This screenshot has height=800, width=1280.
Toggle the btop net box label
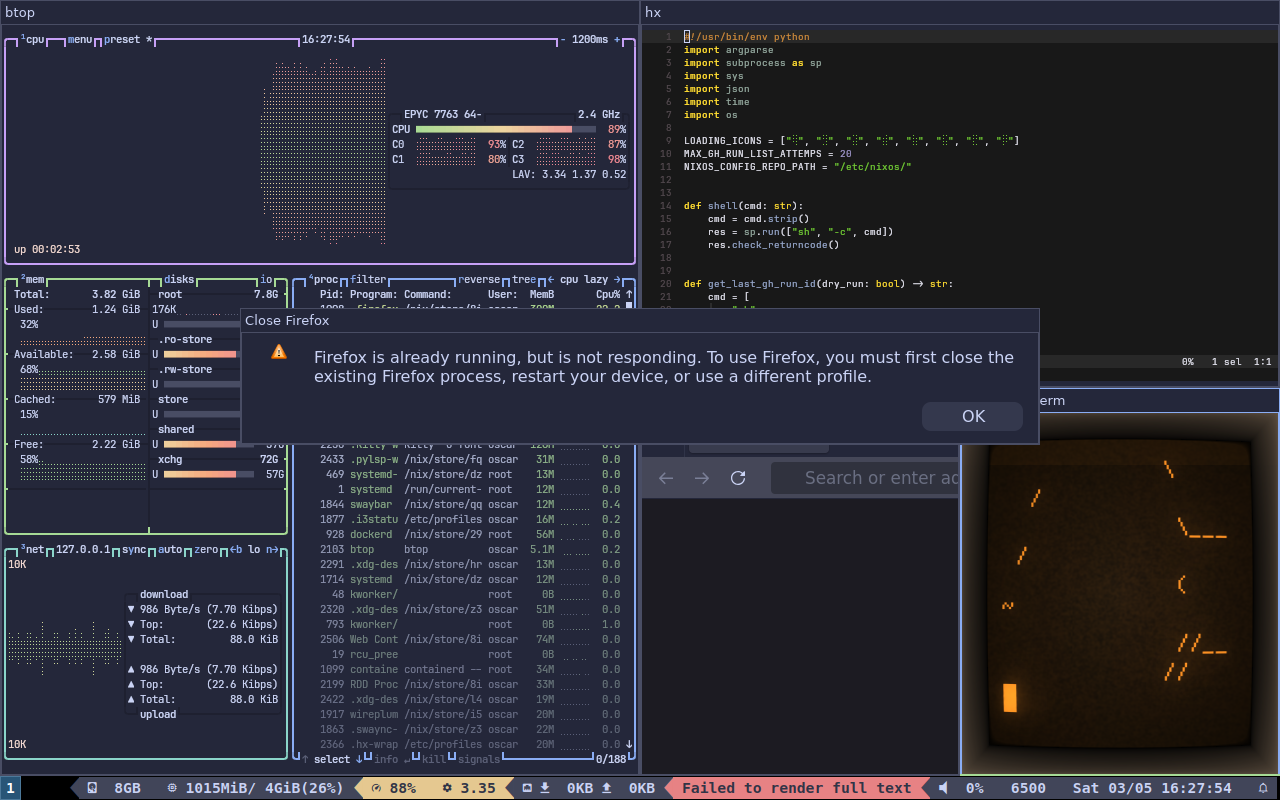pyautogui.click(x=33, y=550)
